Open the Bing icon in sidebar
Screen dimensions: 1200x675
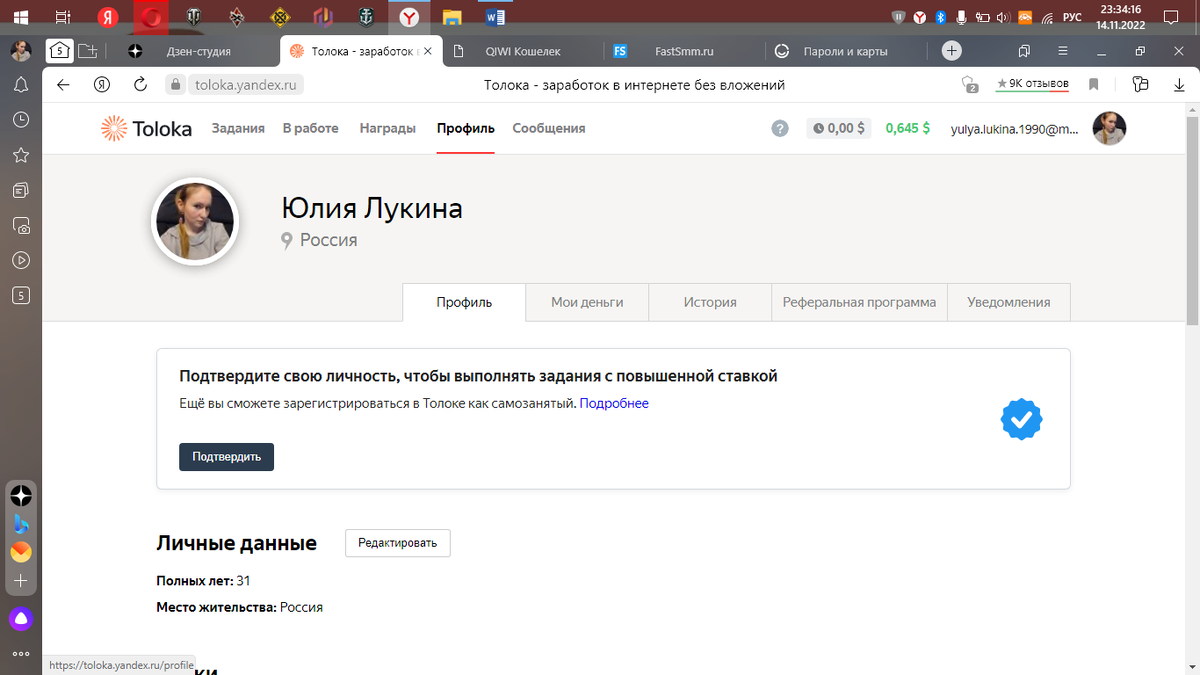point(21,523)
